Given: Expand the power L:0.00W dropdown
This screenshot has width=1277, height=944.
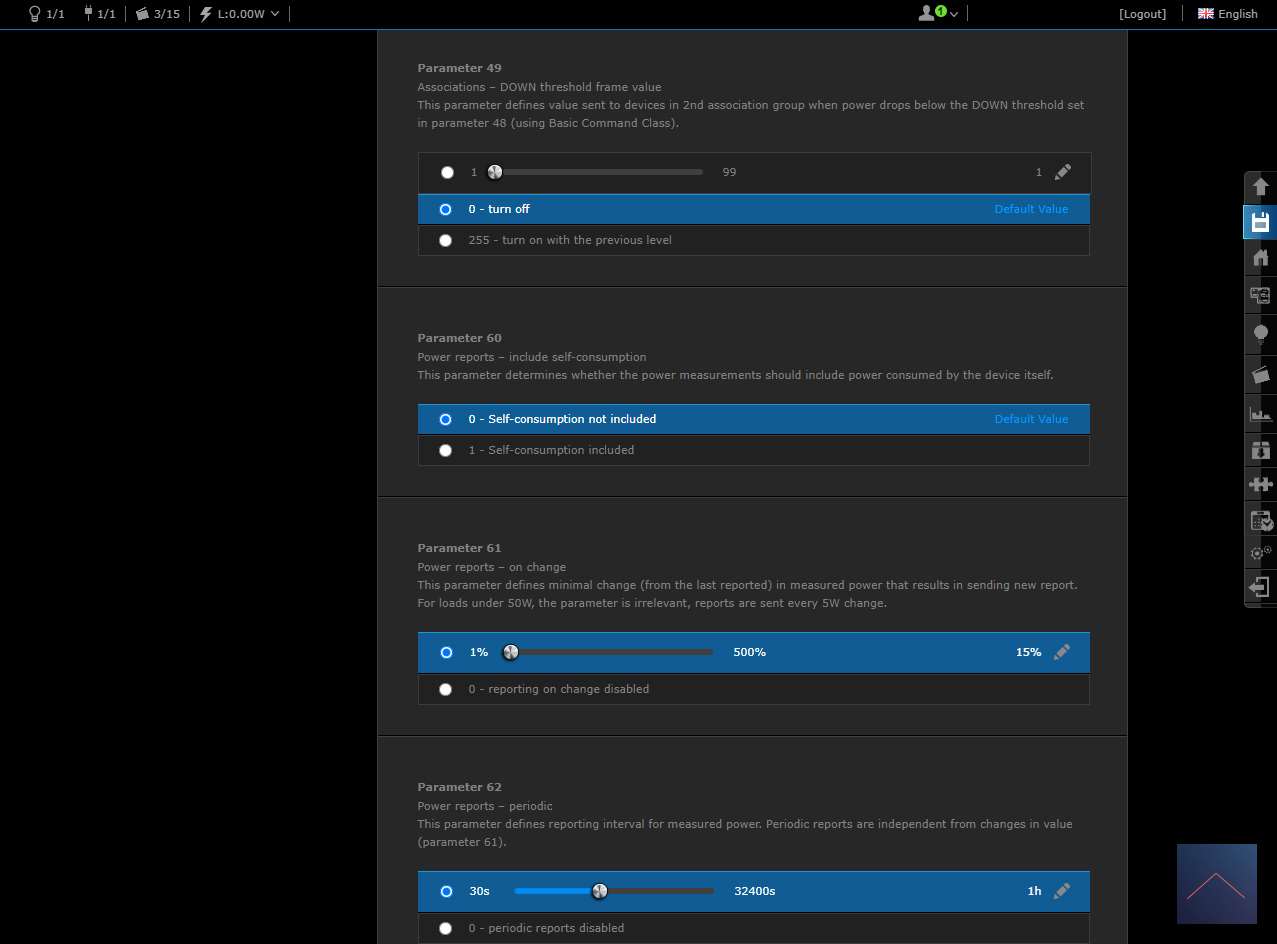Looking at the screenshot, I should pyautogui.click(x=240, y=14).
